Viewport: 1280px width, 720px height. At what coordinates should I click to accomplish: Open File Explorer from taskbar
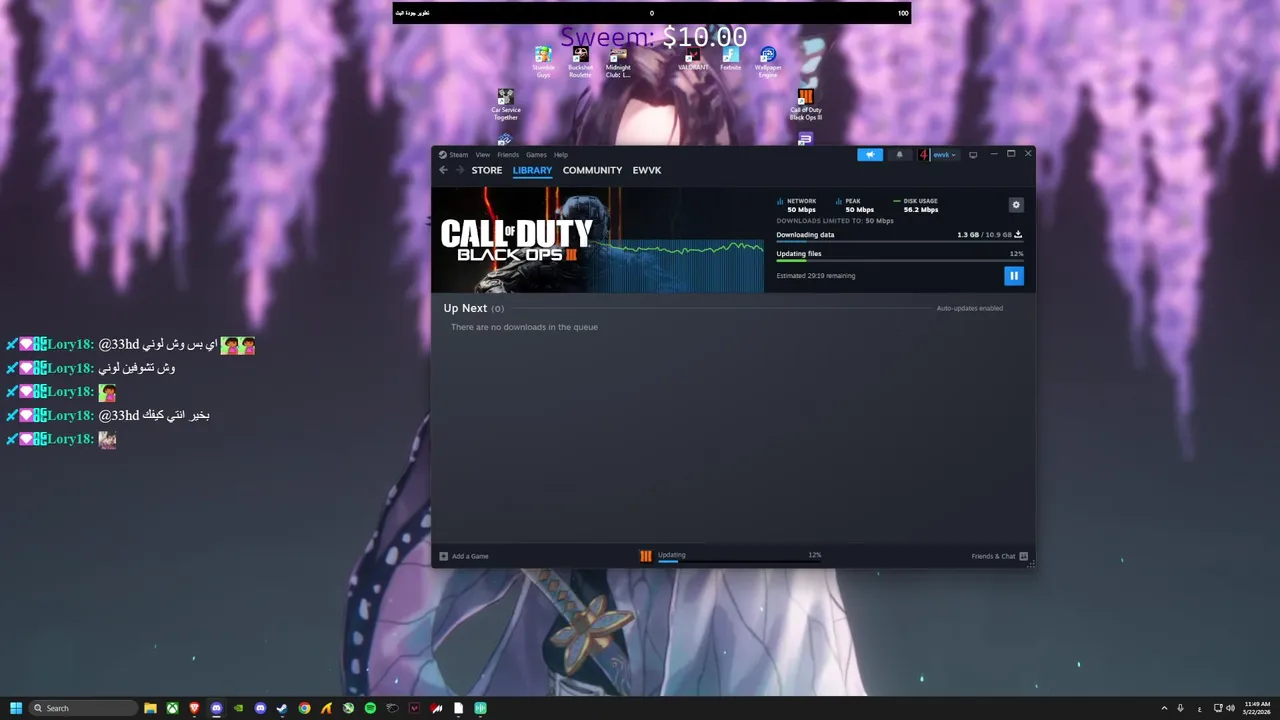pos(151,708)
